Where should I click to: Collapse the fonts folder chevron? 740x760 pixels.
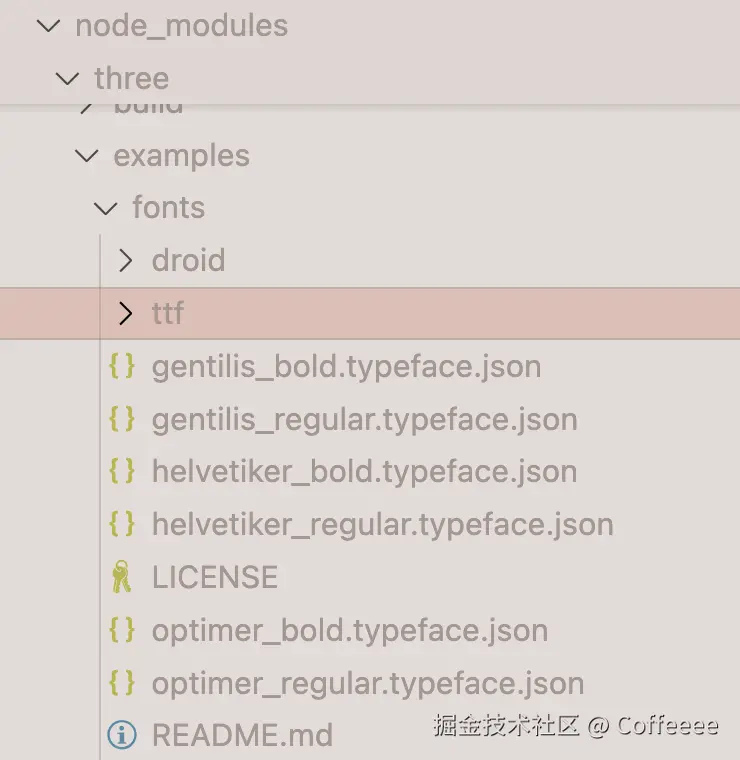[105, 208]
